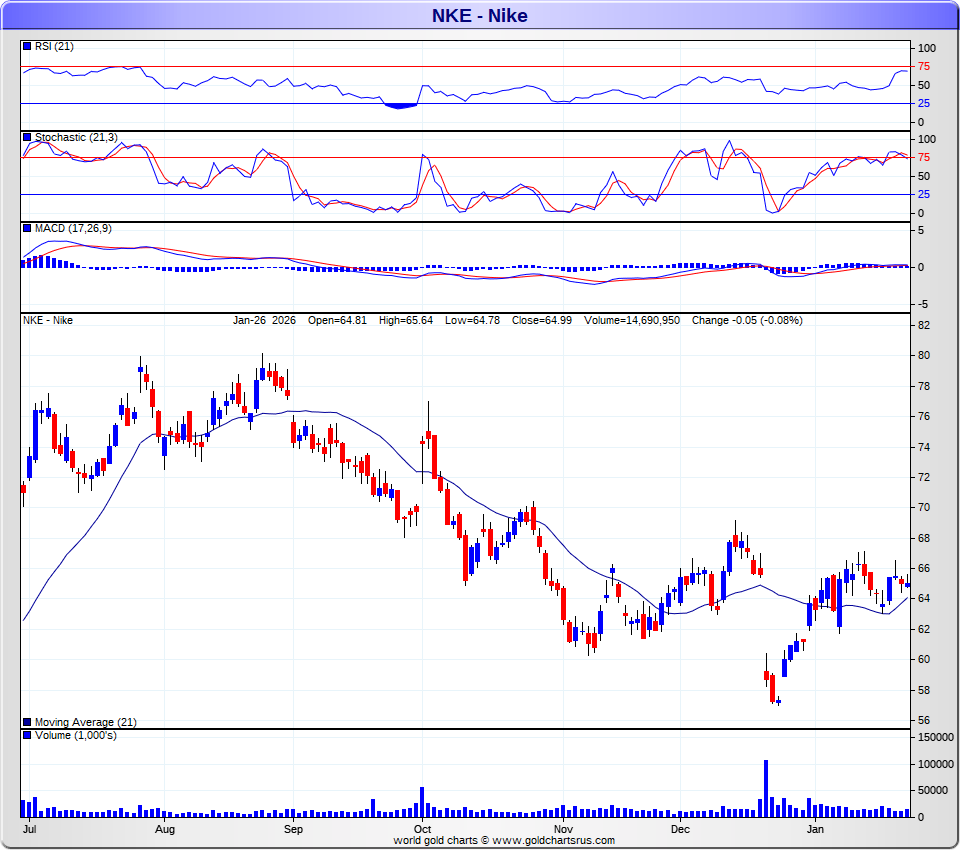The image size is (960, 850).
Task: Click the 82 label on price axis
Action: click(924, 325)
